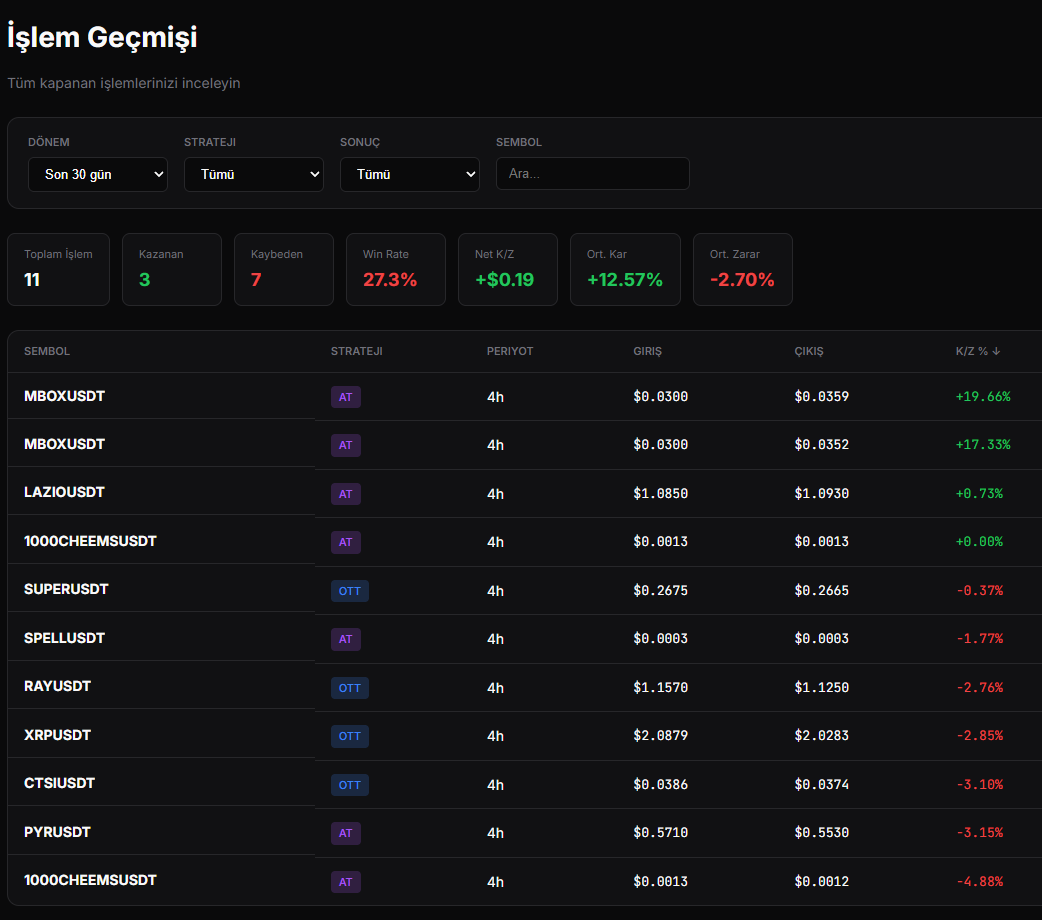Screen dimensions: 1042x920
Task: Click the $0.0352 exit price
Action: click(x=821, y=445)
